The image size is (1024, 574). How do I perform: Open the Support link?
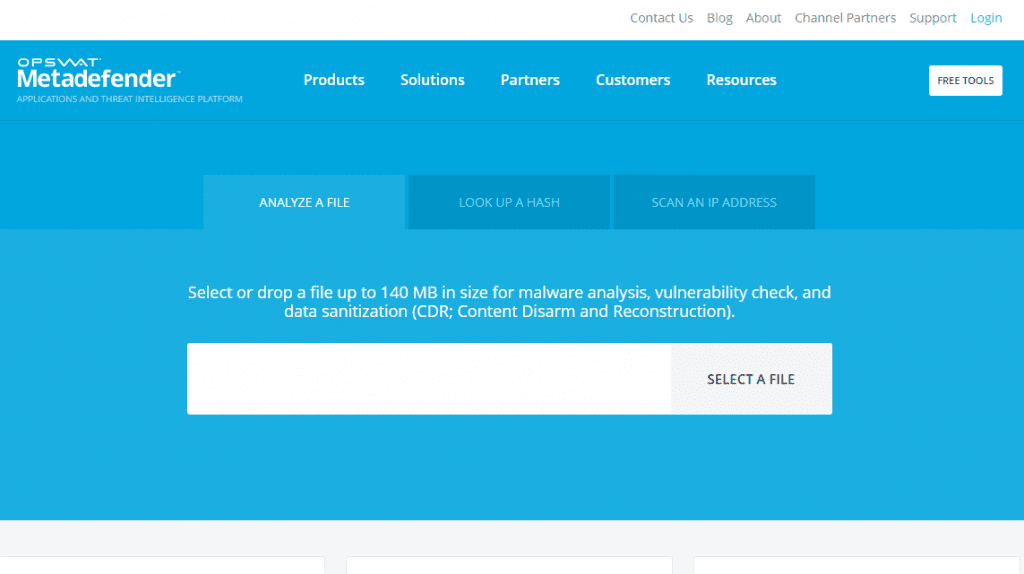pyautogui.click(x=933, y=18)
